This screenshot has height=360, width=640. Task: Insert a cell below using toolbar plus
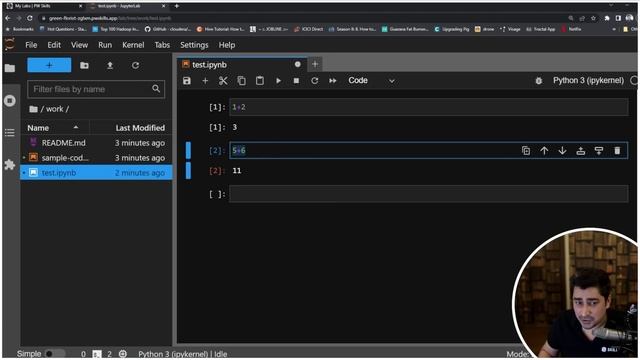pos(205,81)
